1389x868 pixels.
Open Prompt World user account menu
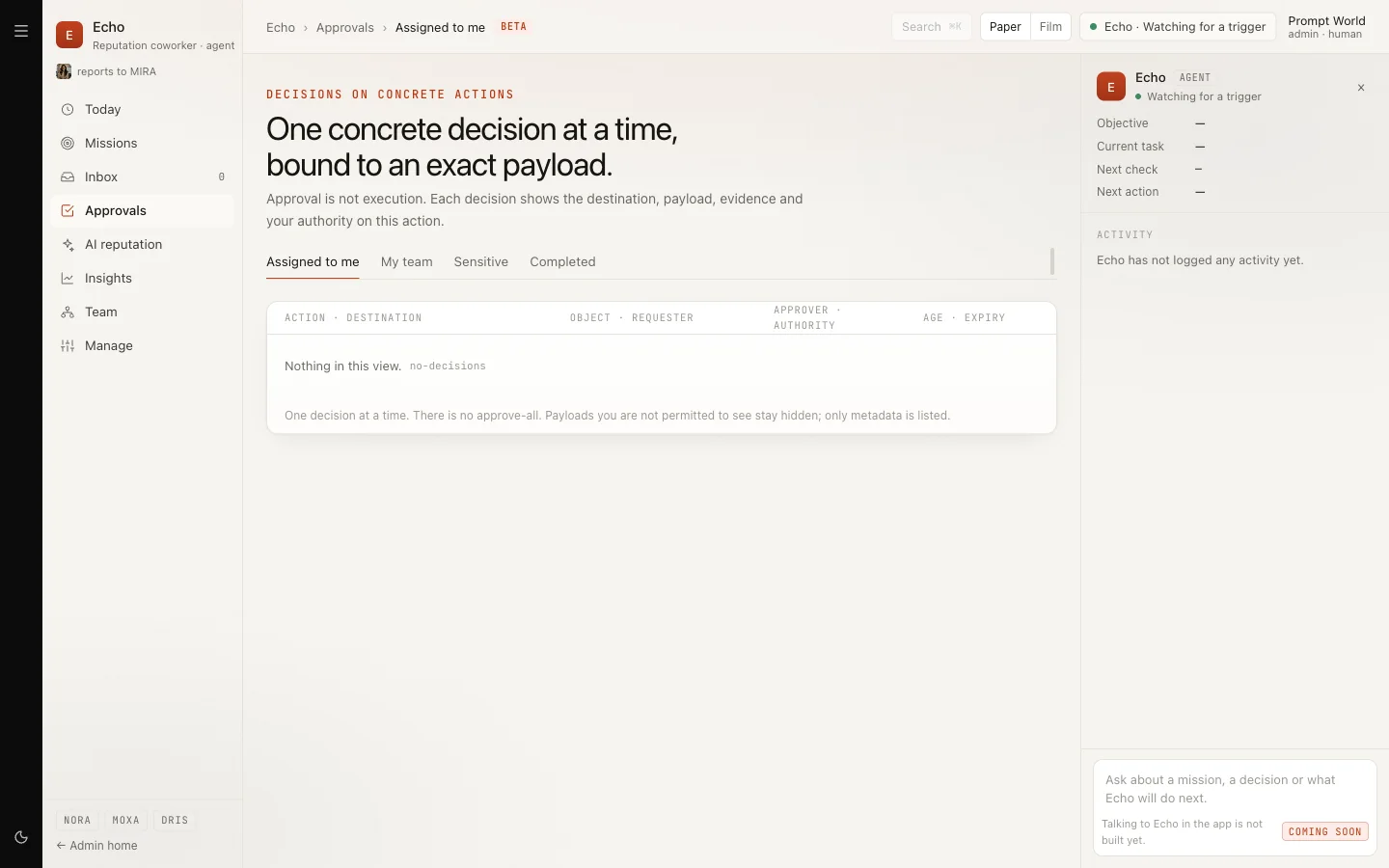tap(1326, 27)
